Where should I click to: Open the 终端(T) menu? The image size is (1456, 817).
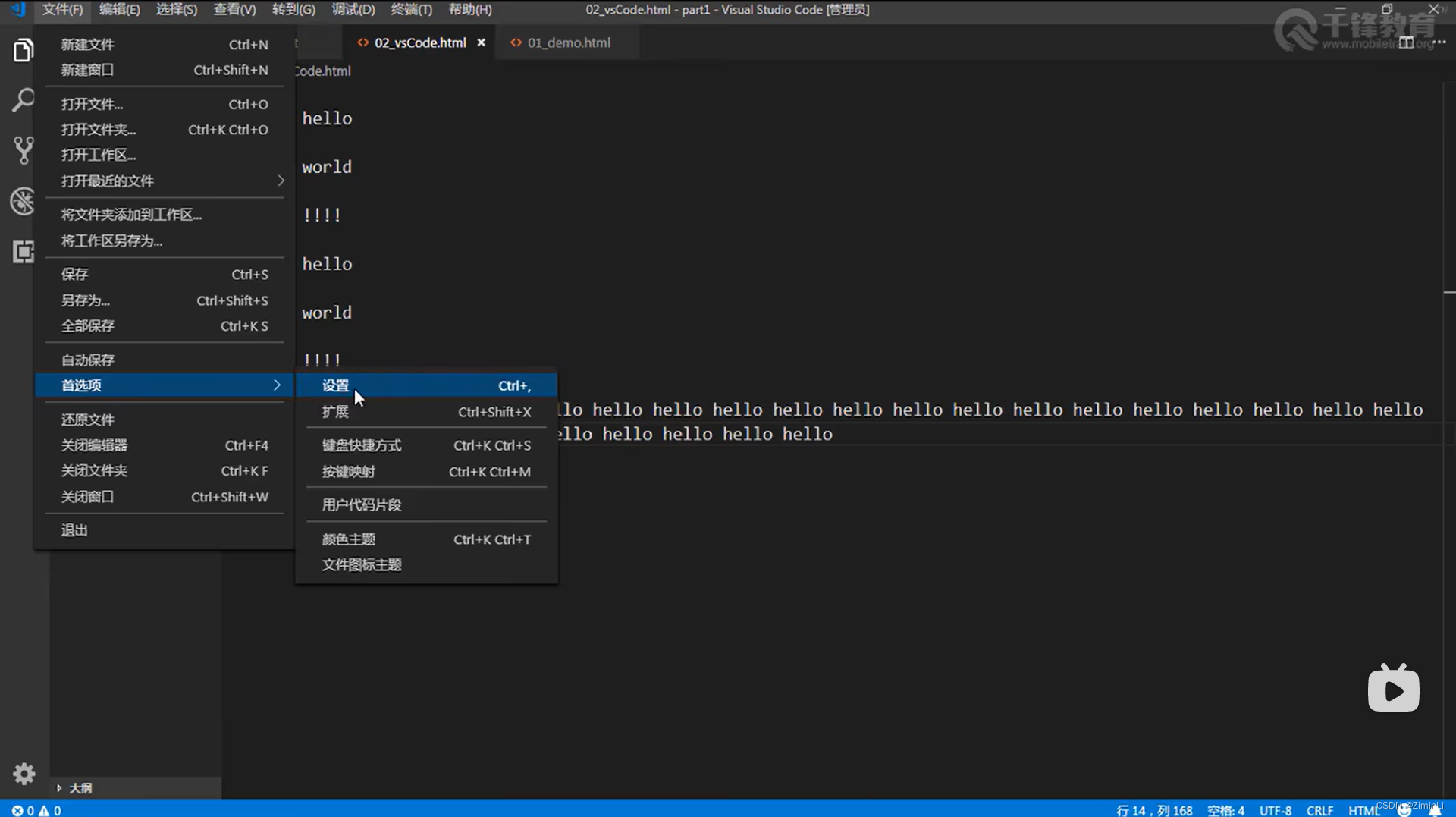pos(411,10)
